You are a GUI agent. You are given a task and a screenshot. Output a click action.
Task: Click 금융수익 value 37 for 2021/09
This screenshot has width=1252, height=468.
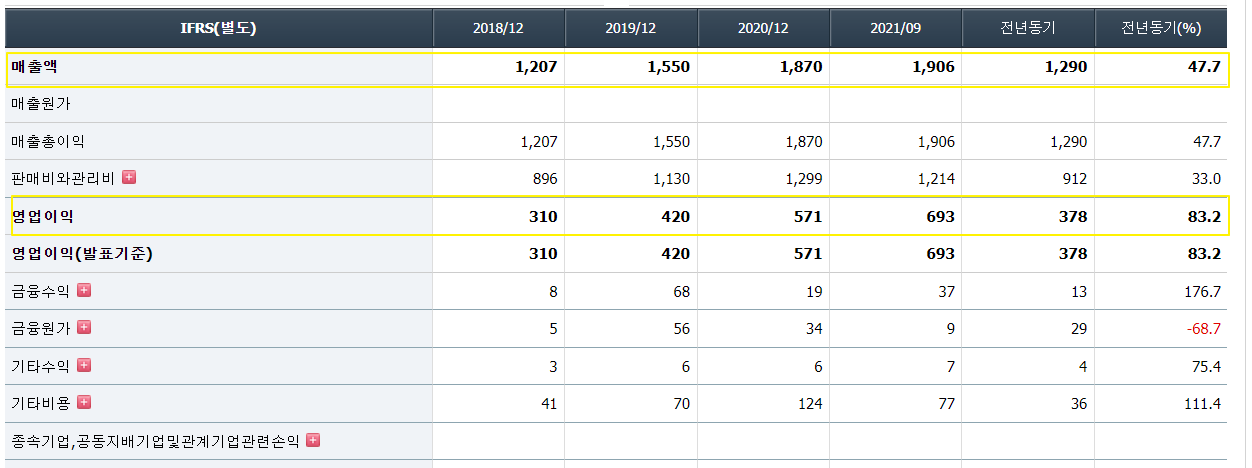(x=946, y=291)
